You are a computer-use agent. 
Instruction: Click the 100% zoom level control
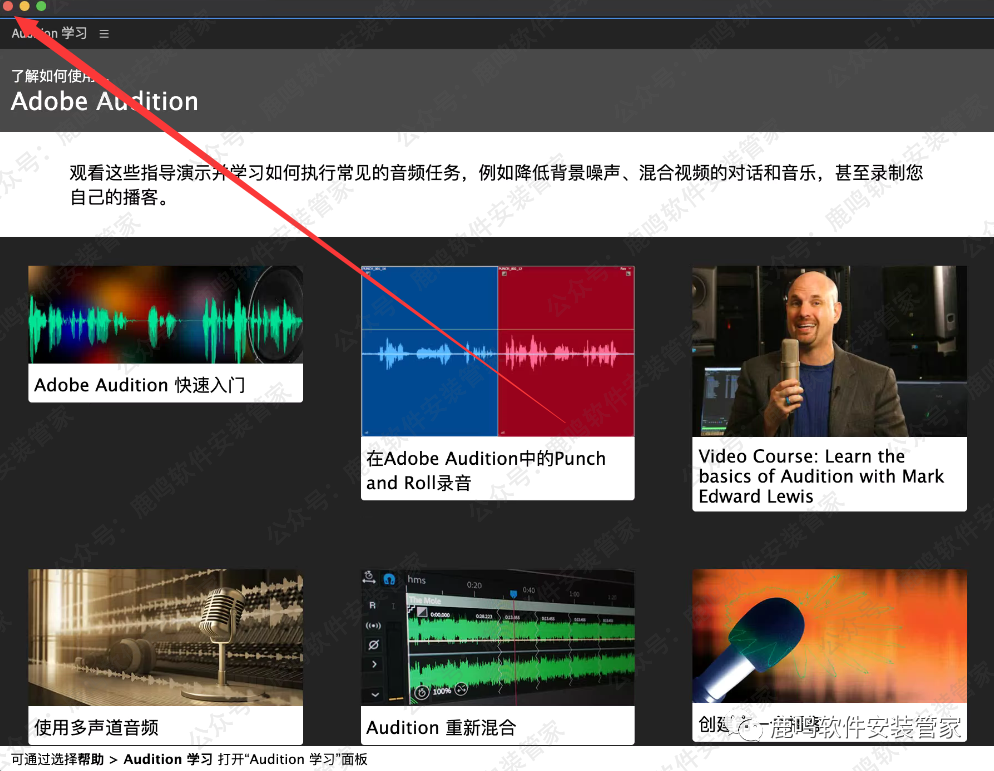tap(441, 690)
